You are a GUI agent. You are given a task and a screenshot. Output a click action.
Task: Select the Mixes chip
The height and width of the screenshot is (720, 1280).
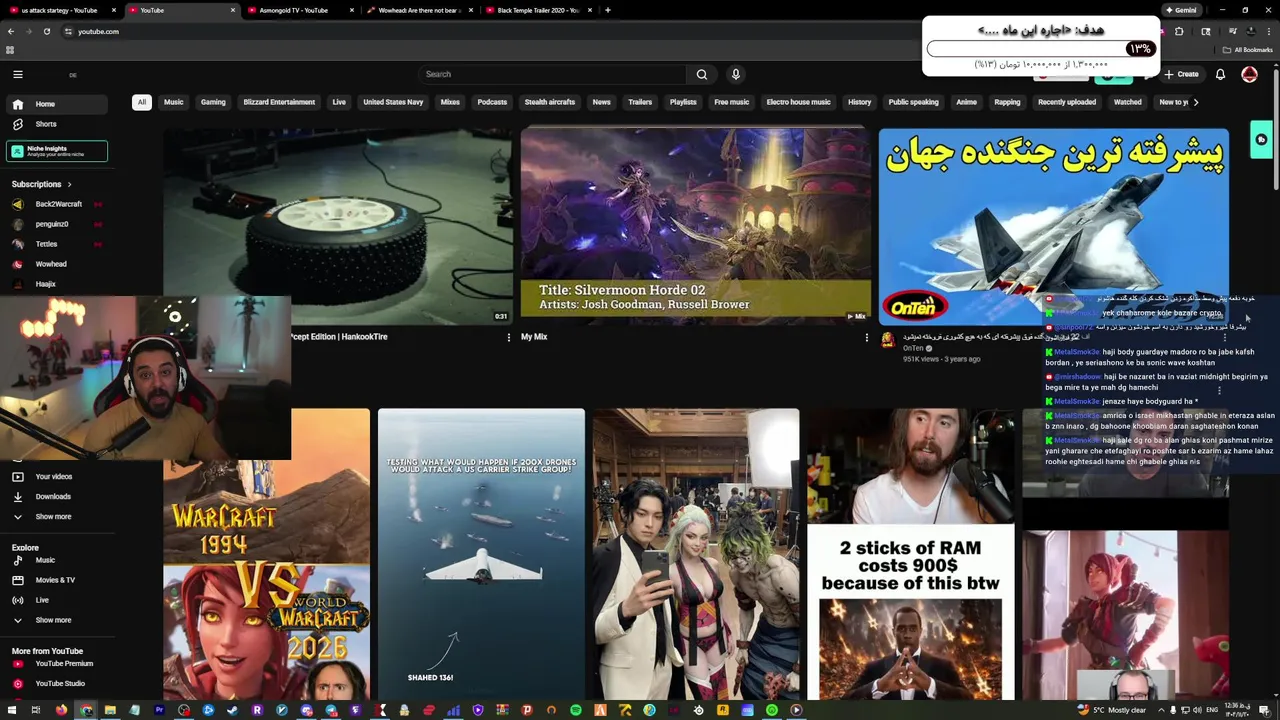450,102
